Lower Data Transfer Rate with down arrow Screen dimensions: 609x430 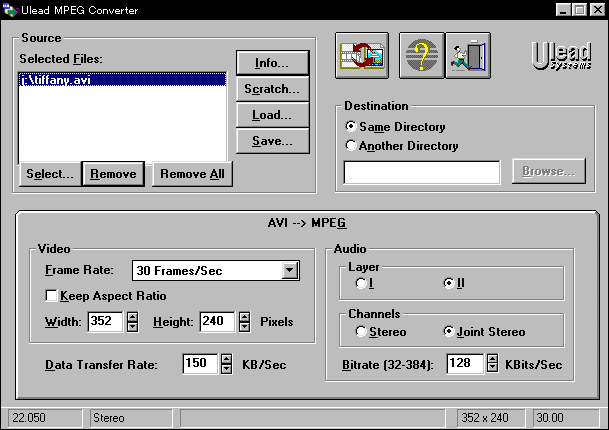pos(226,369)
